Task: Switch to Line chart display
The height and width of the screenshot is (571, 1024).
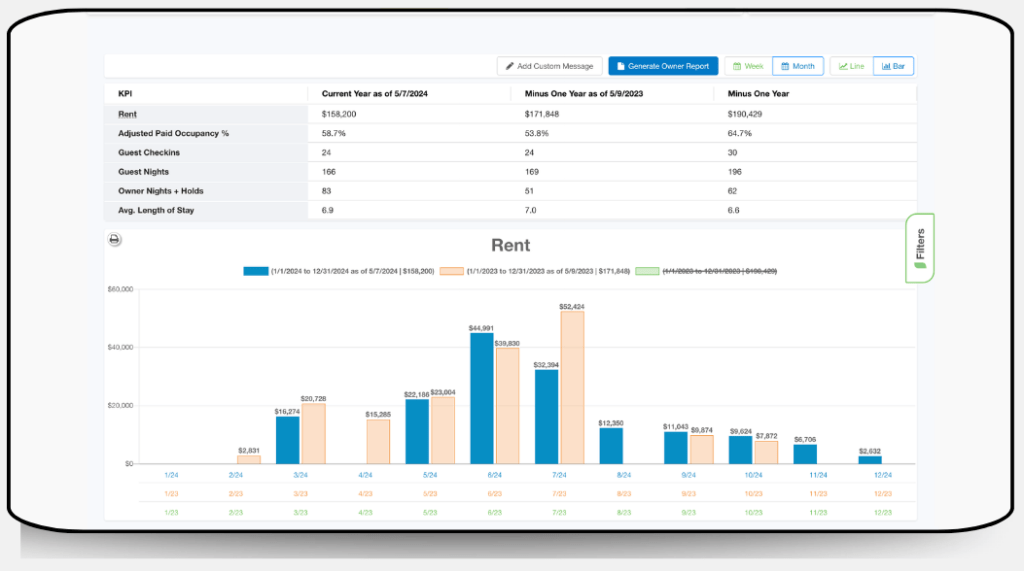Action: [x=851, y=66]
